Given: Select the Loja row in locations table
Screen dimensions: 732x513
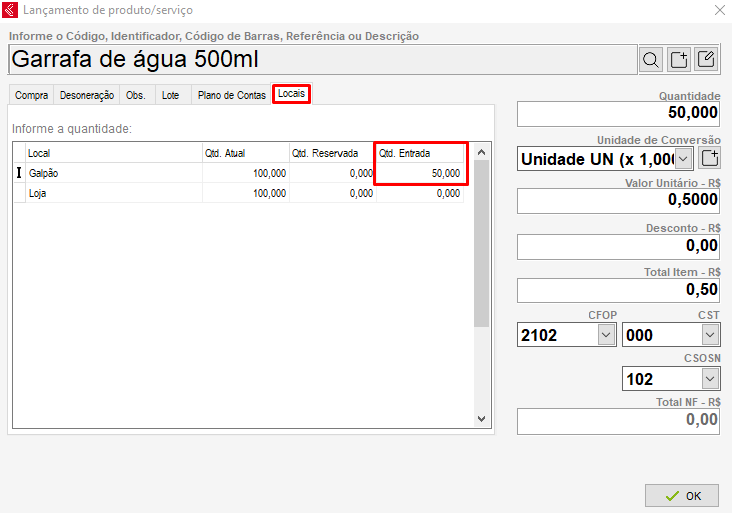Looking at the screenshot, I should pyautogui.click(x=110, y=194).
